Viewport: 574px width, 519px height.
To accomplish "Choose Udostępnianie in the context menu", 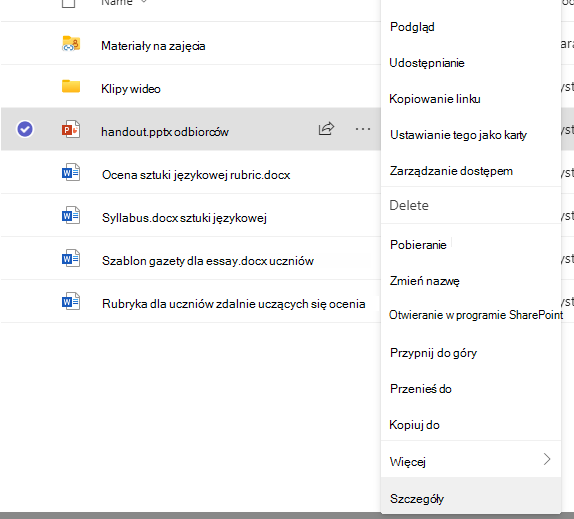I will point(427,63).
